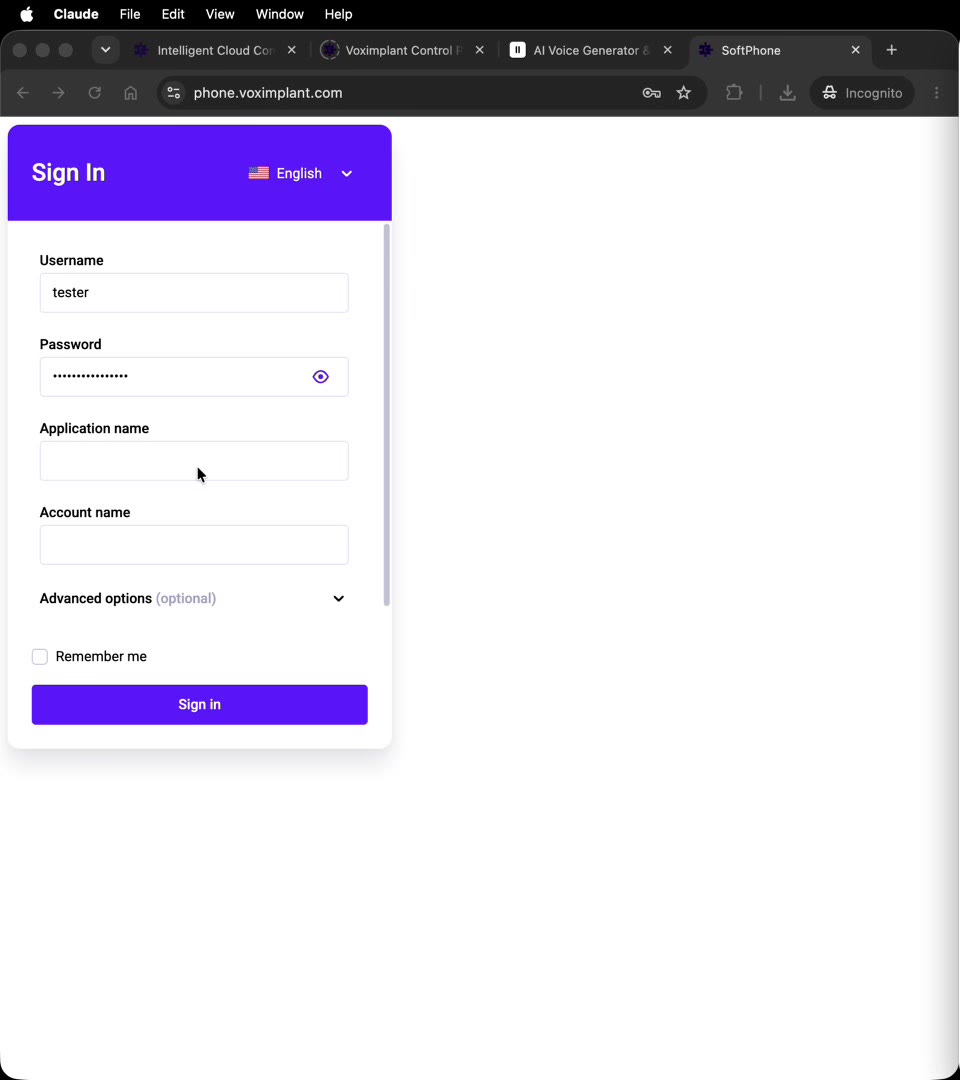The image size is (960, 1080).
Task: Open the extensions puzzle icon
Action: tap(734, 93)
